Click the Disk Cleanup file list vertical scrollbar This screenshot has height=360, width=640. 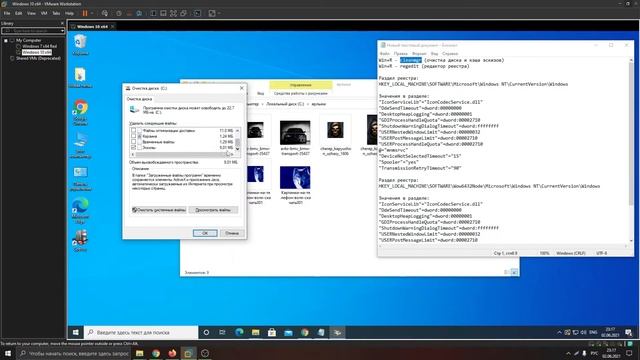pyautogui.click(x=238, y=140)
